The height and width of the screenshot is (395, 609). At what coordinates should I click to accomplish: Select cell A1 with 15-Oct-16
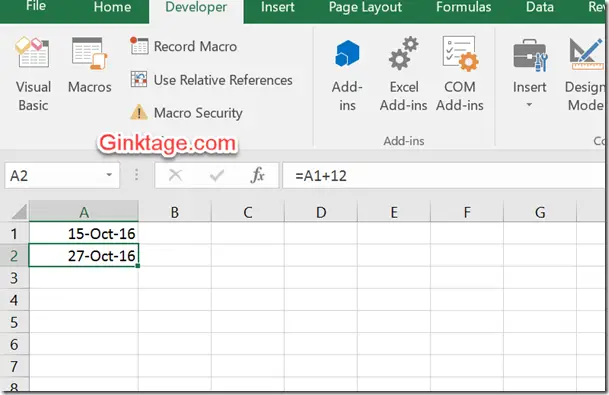coord(84,233)
